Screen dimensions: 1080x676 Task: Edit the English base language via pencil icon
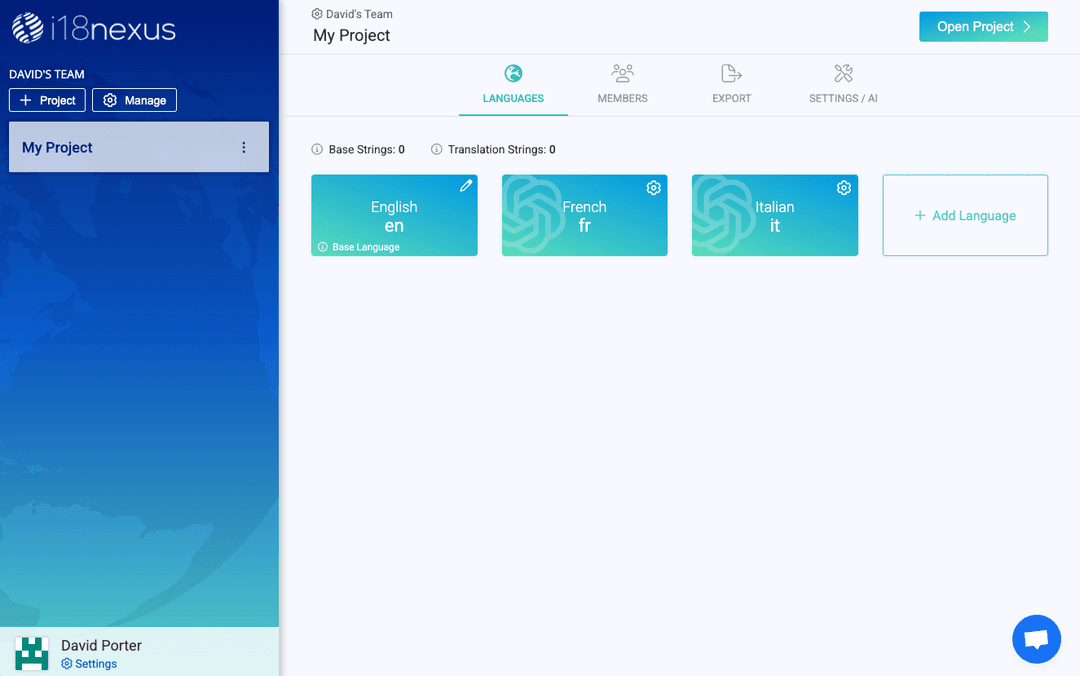coord(466,186)
